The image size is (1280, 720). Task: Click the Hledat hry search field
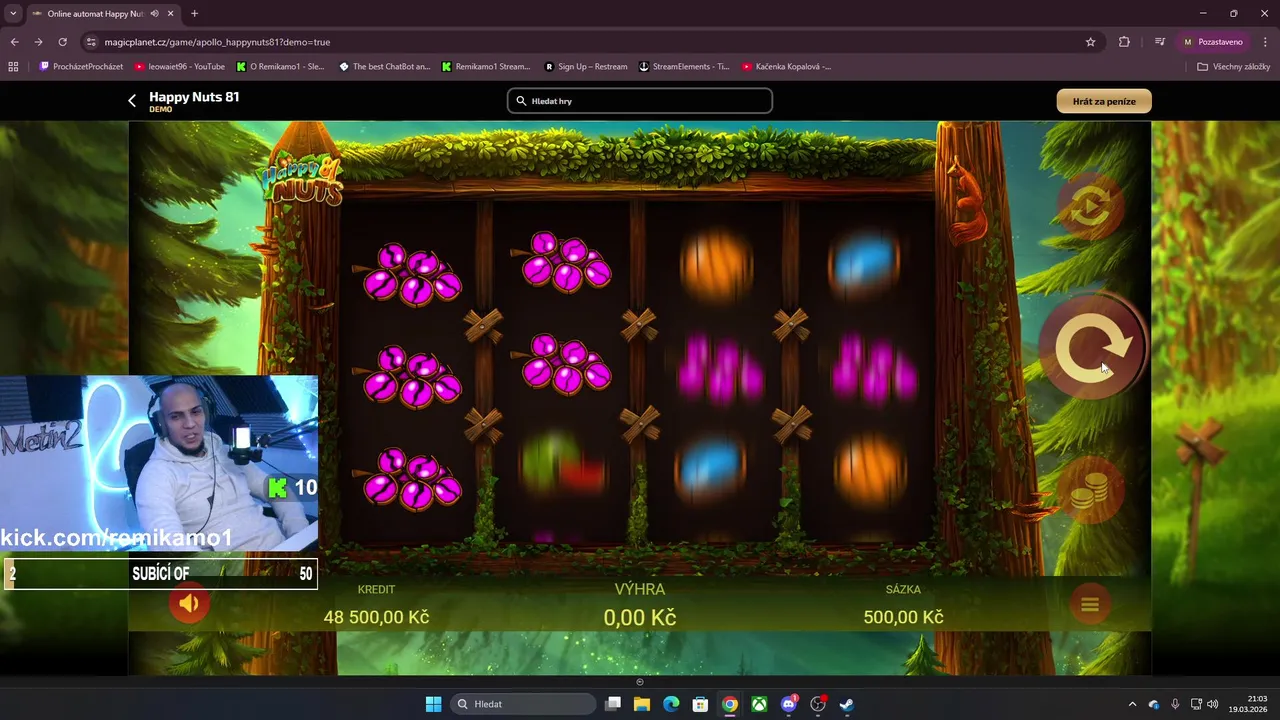640,101
